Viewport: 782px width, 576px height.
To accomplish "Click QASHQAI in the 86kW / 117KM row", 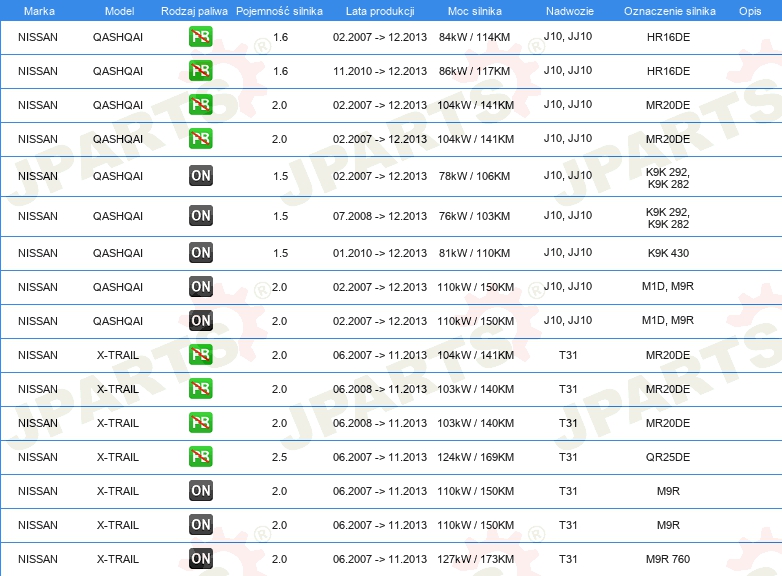I will click(x=118, y=71).
